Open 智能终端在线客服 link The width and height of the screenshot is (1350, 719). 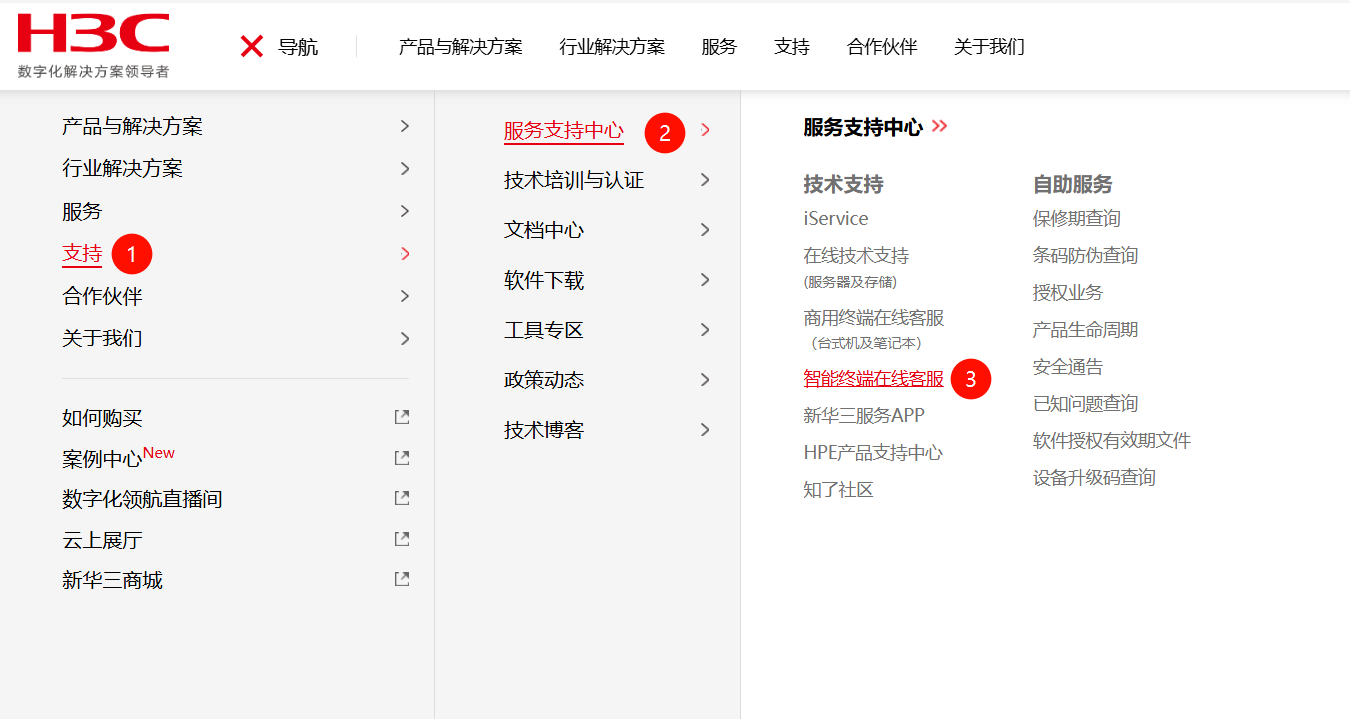[x=874, y=379]
